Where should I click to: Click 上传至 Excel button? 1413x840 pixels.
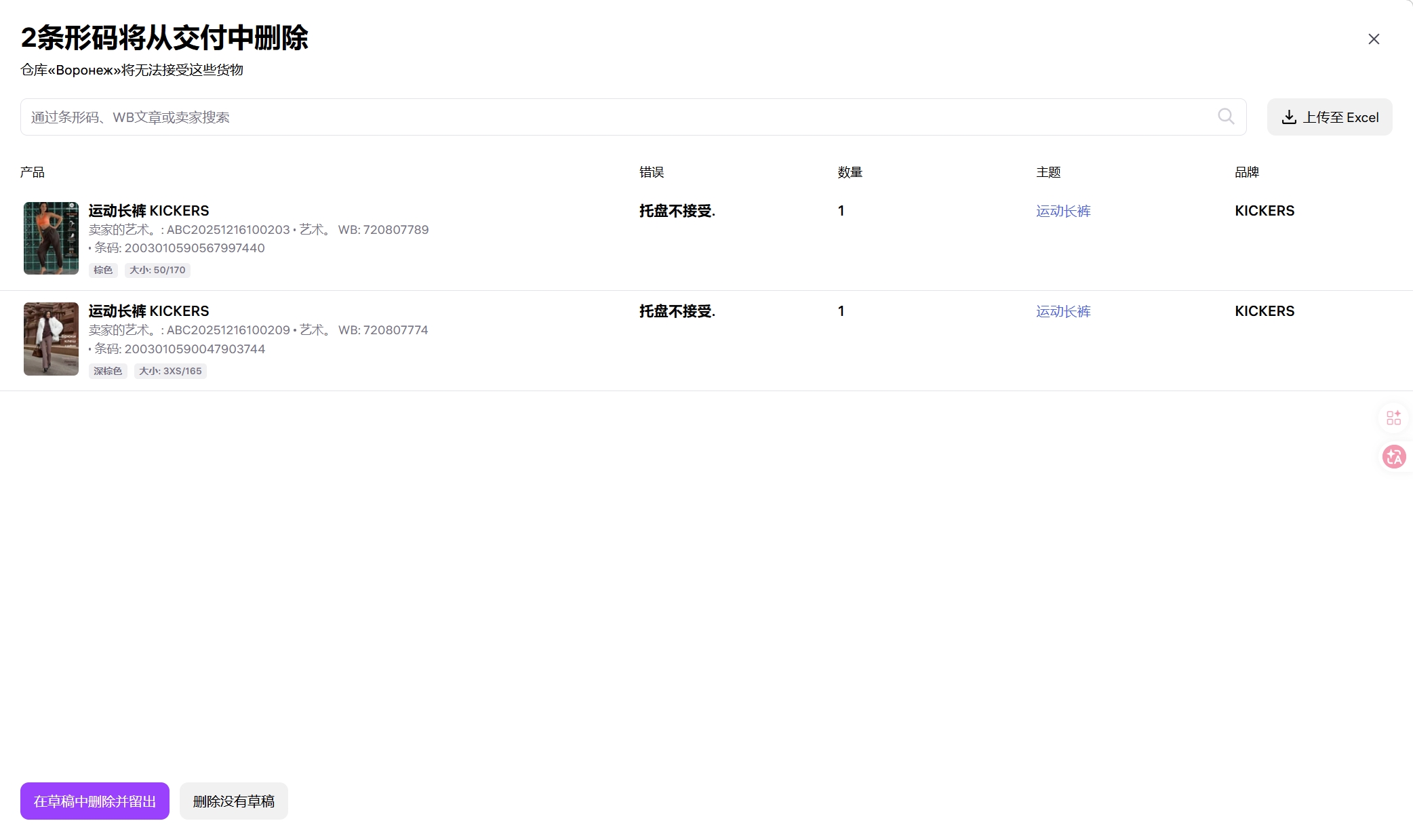[x=1329, y=117]
